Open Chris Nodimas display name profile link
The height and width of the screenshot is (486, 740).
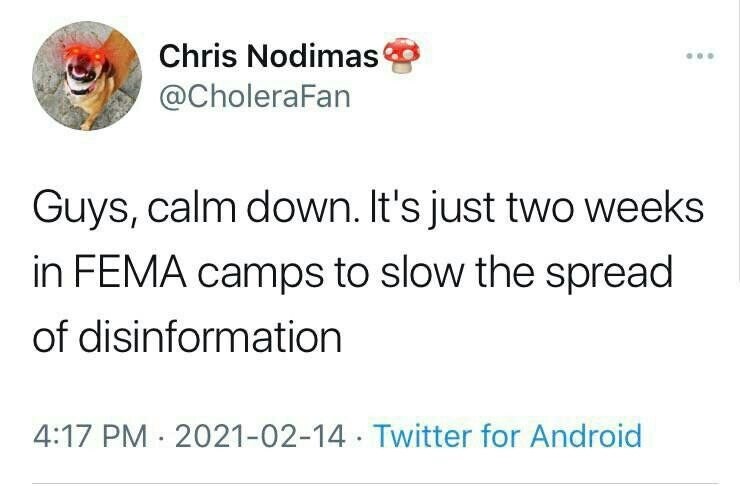[x=268, y=56]
